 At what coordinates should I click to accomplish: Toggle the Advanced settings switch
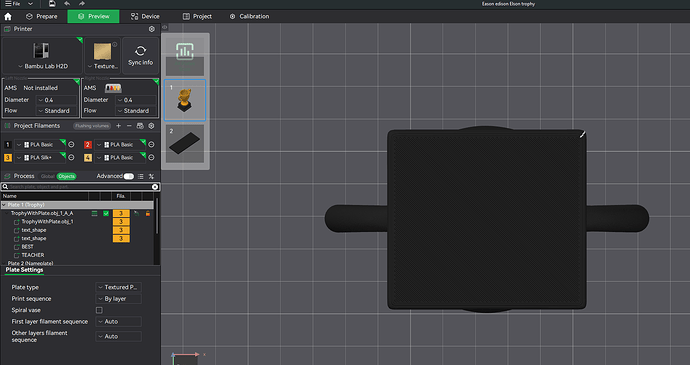(128, 176)
